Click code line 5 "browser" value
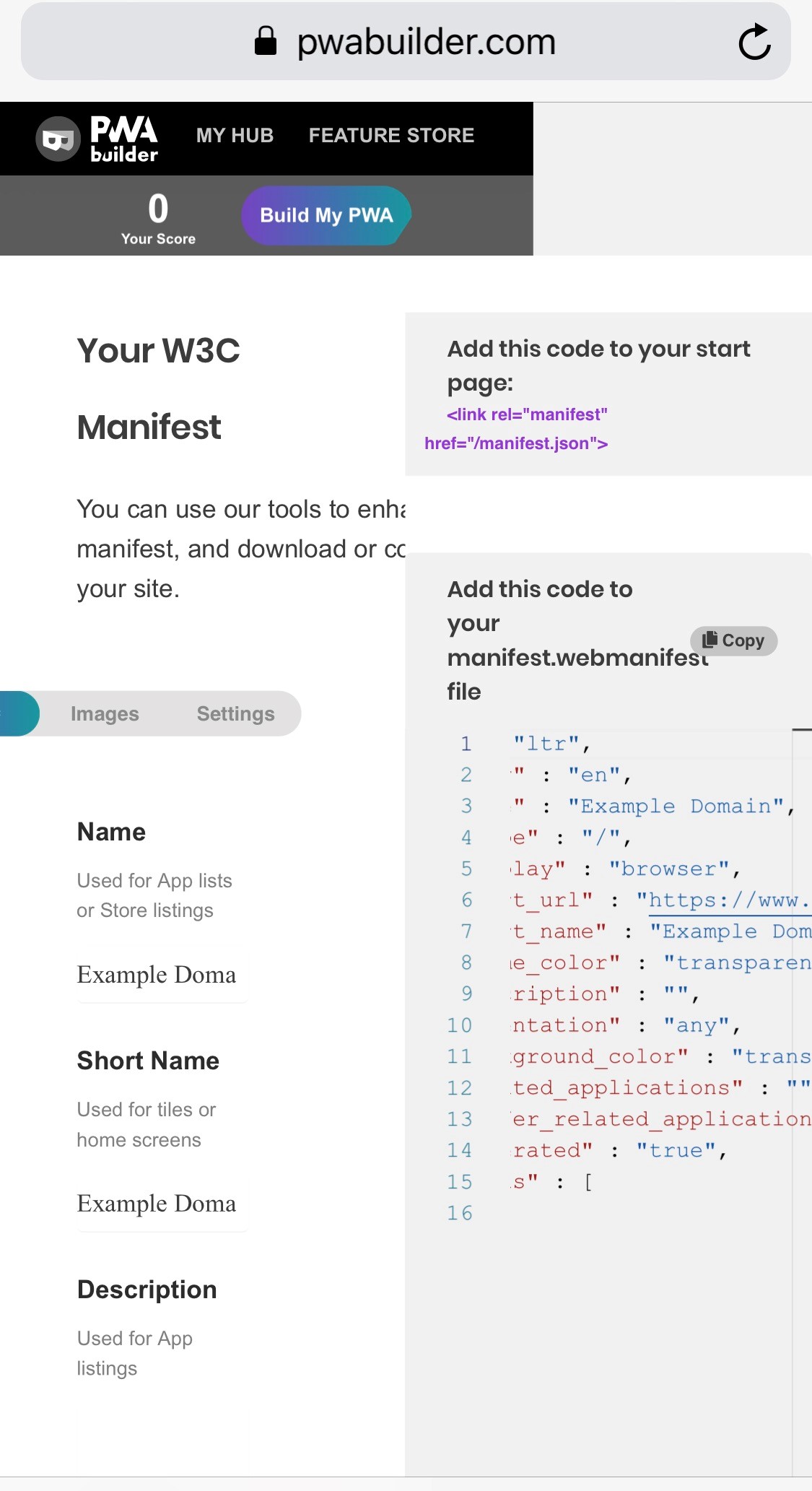The height and width of the screenshot is (1491, 812). 669,869
